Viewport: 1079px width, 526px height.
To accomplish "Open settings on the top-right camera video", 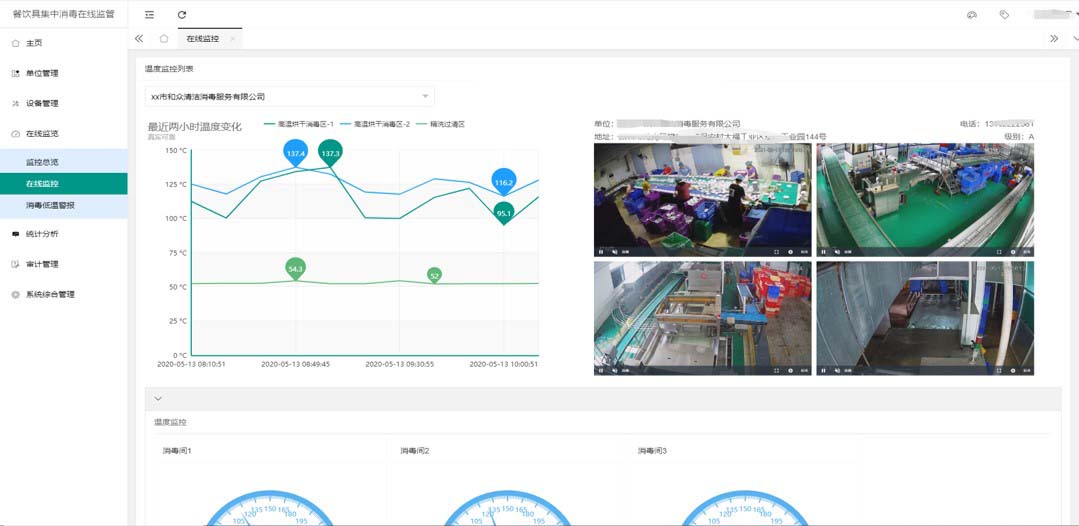I will tap(1013, 252).
